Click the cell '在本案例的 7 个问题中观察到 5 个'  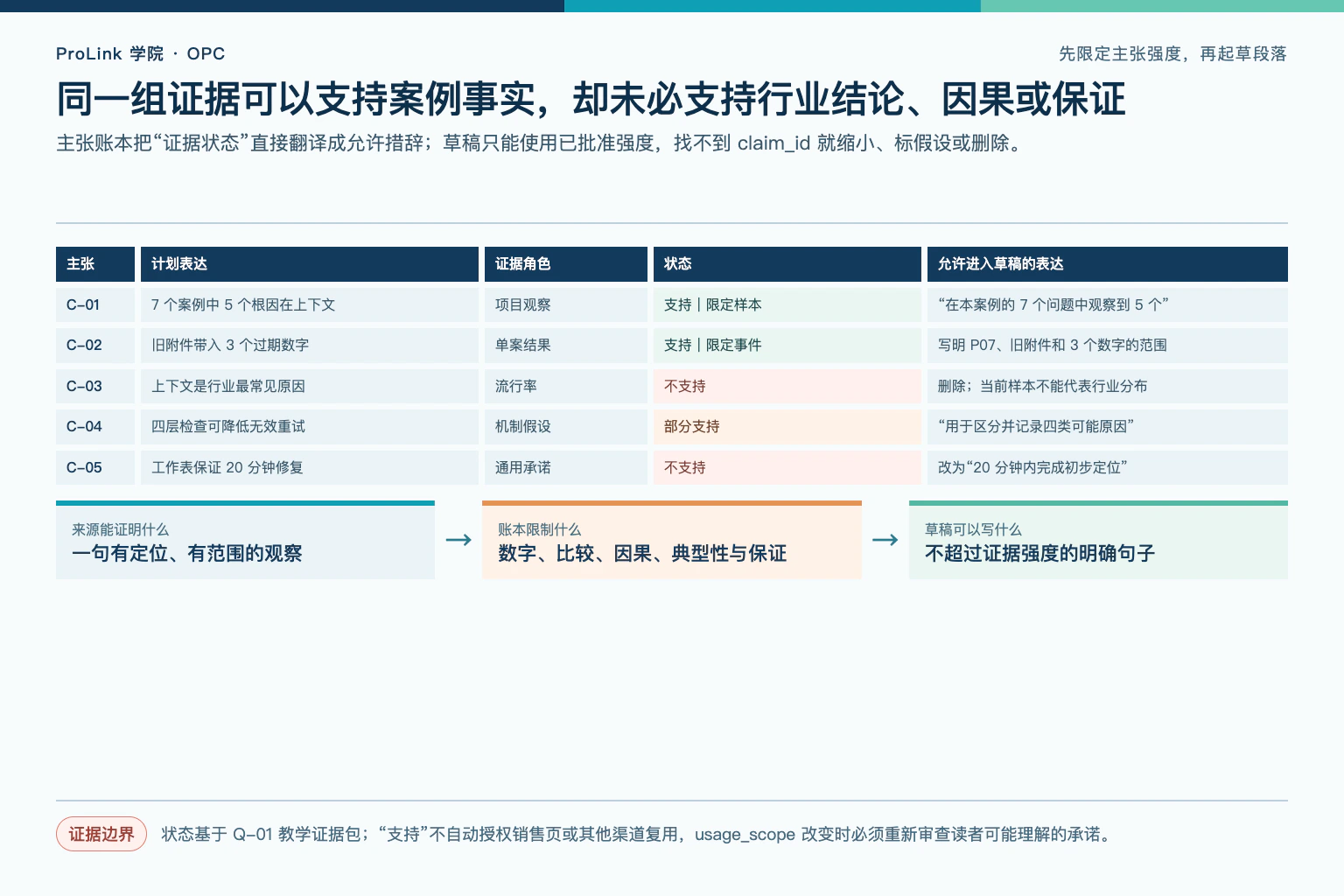pos(1108,304)
